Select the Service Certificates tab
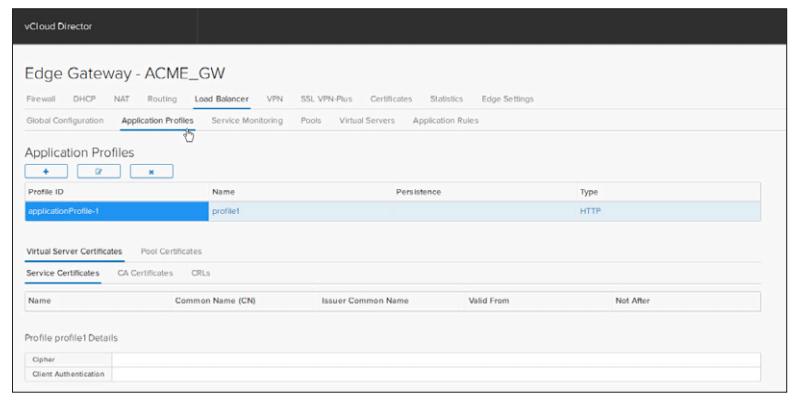This screenshot has height=397, width=798. pos(63,273)
